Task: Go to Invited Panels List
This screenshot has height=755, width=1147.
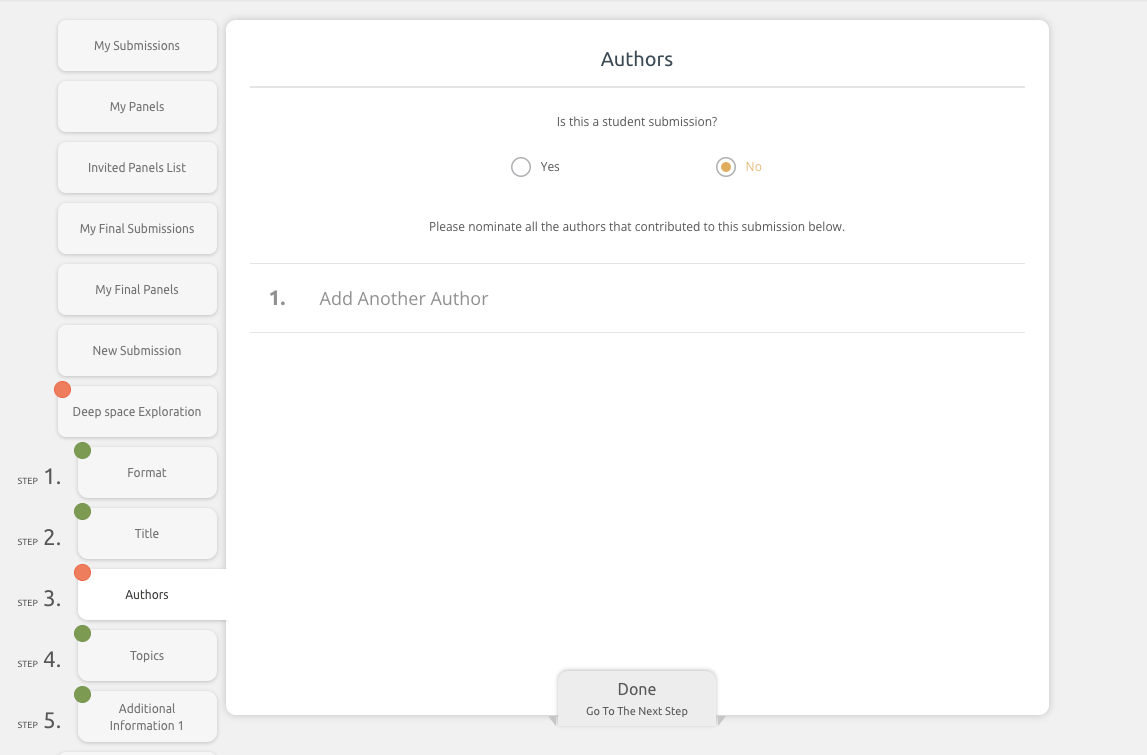Action: coord(137,168)
